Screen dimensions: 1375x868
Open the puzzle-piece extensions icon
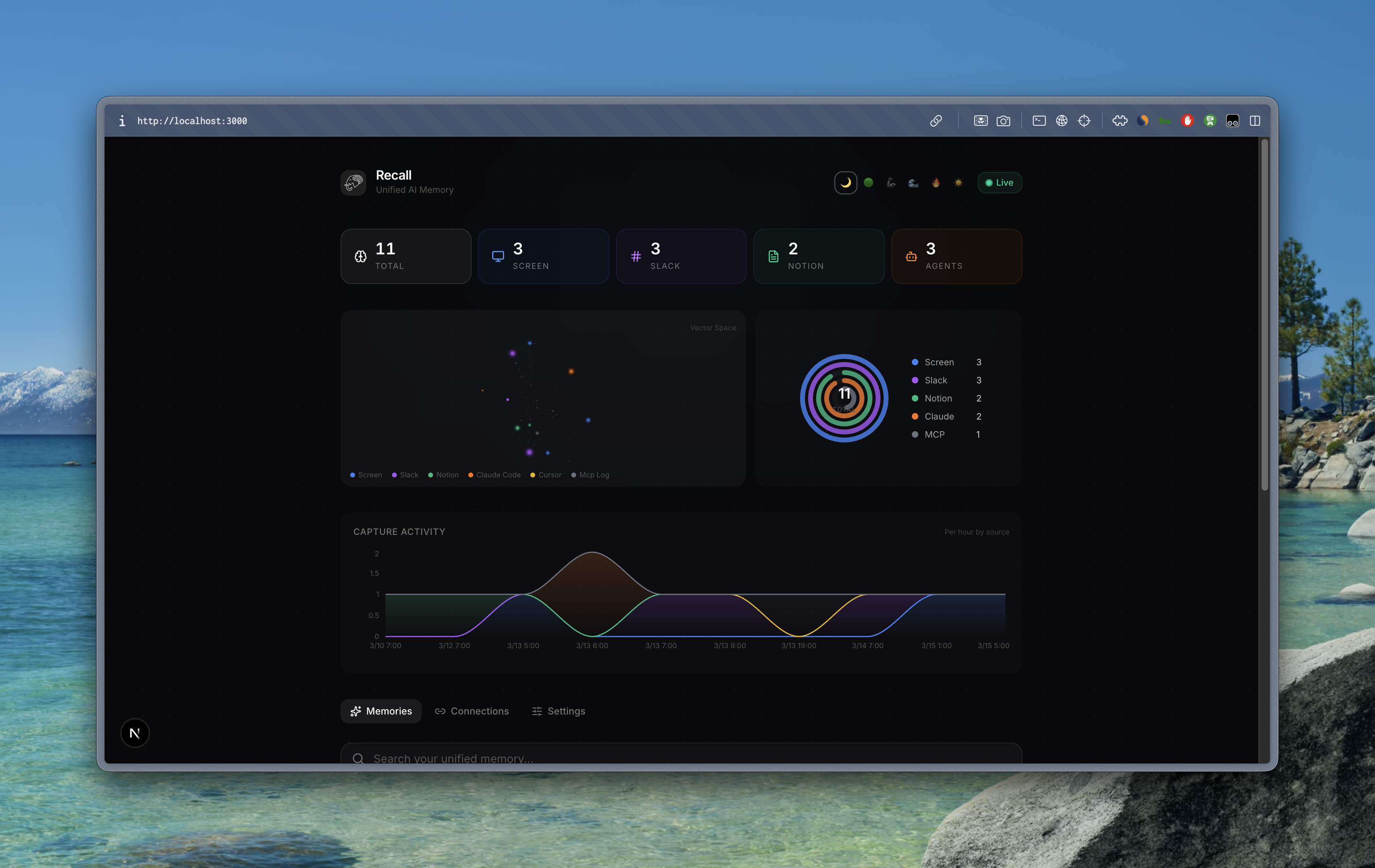pos(1120,121)
